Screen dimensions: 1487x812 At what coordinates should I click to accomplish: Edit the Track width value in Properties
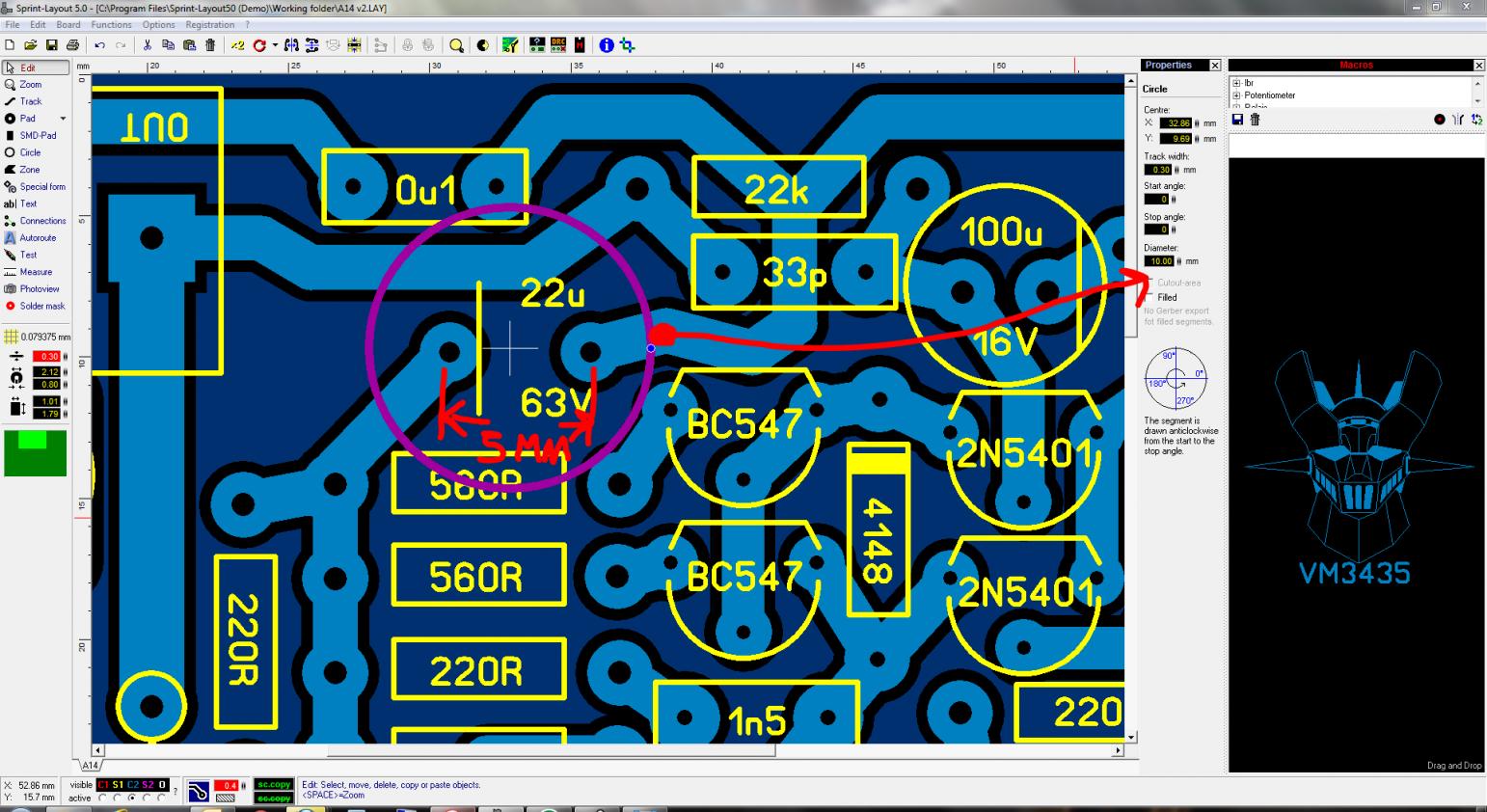tap(1158, 170)
